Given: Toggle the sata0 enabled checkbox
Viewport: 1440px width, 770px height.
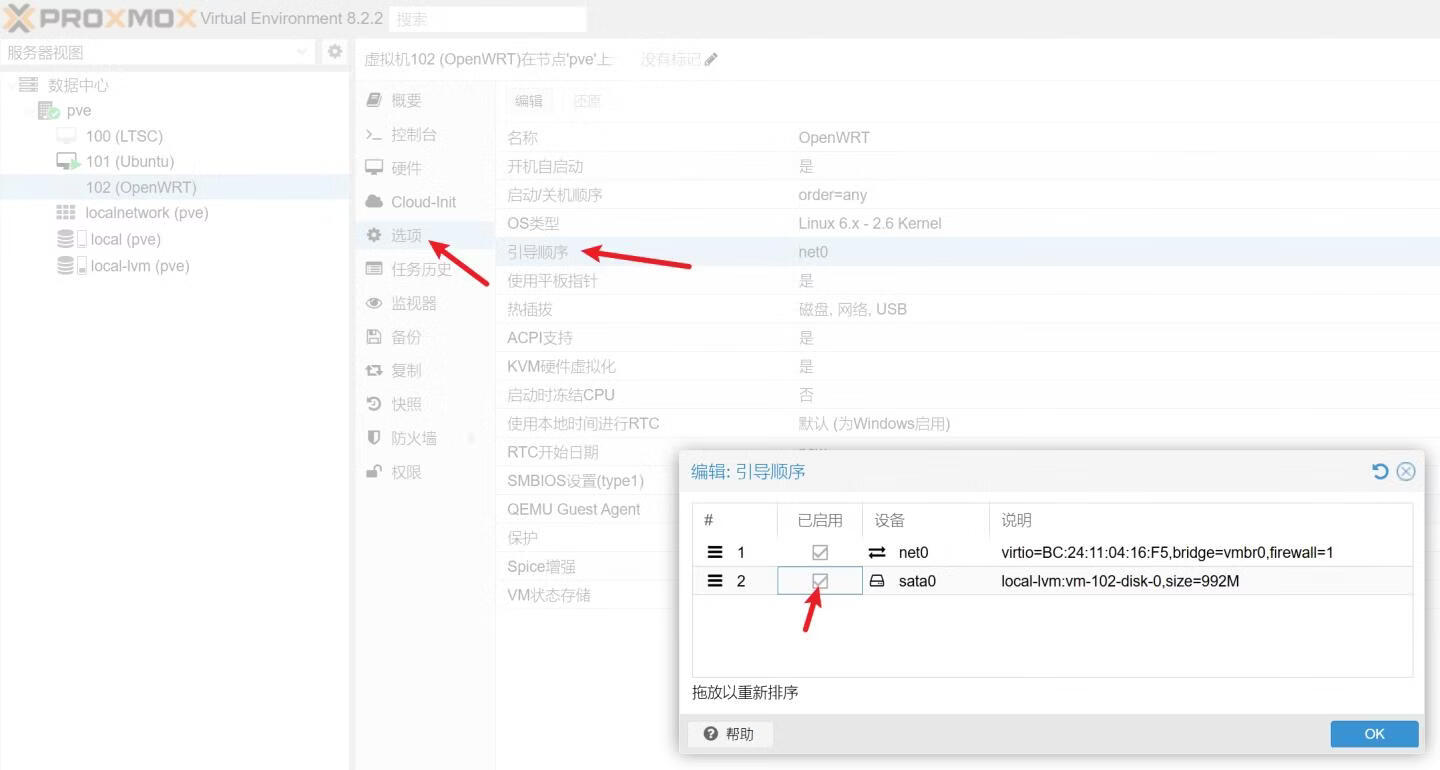Looking at the screenshot, I should click(820, 581).
